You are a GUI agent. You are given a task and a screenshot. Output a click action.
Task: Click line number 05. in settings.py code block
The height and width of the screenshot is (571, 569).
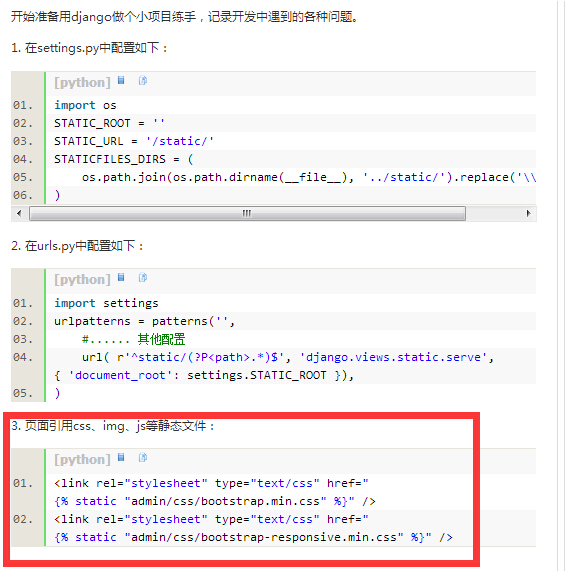[23, 177]
